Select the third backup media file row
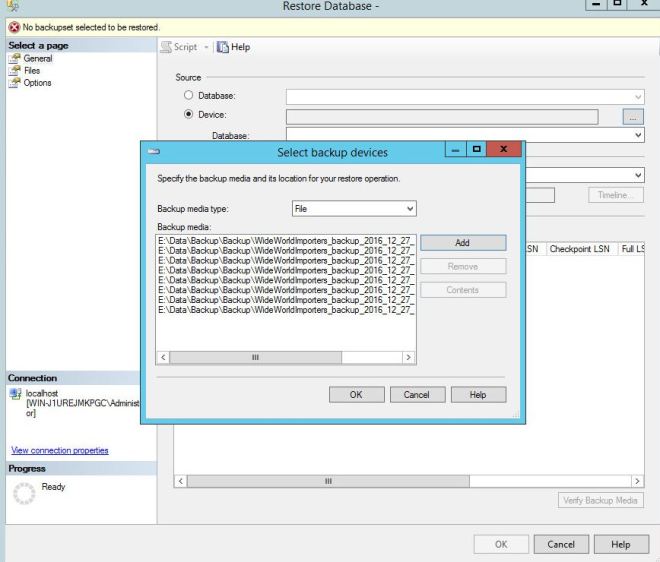This screenshot has height=562, width=660. pos(286,261)
